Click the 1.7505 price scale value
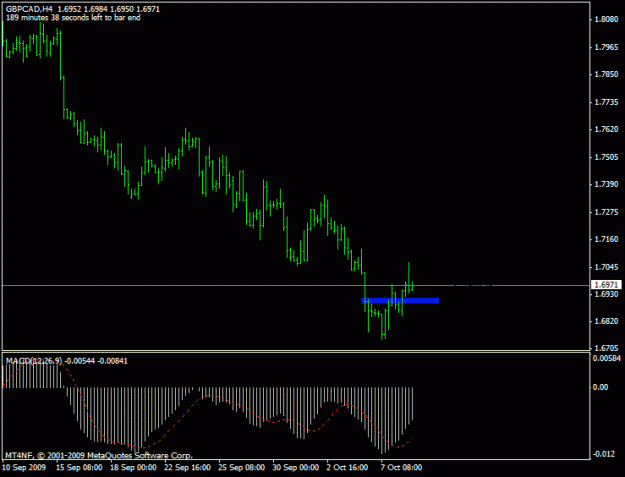This screenshot has width=625, height=477. pyautogui.click(x=606, y=157)
